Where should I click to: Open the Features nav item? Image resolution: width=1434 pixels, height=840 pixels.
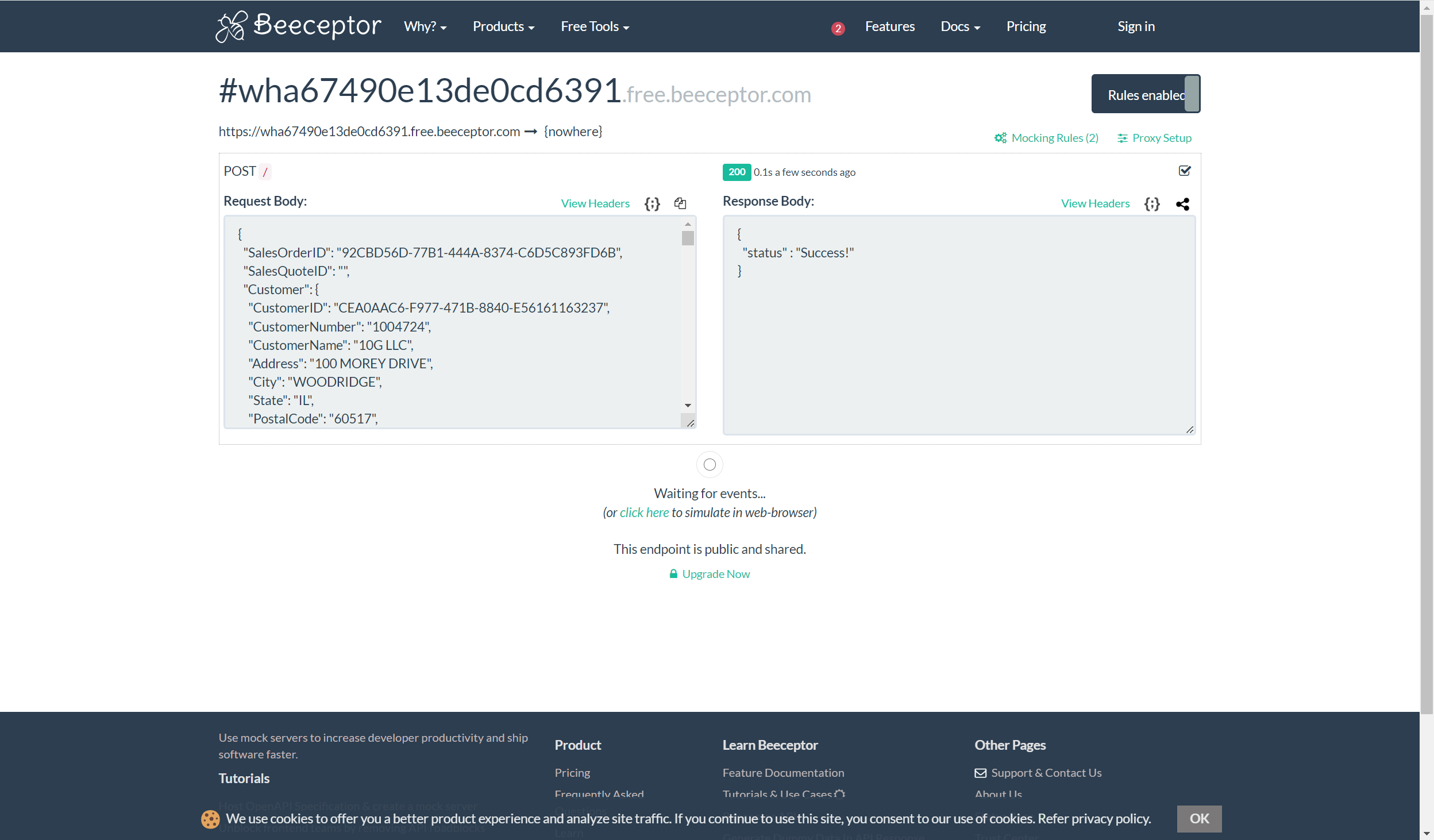890,26
